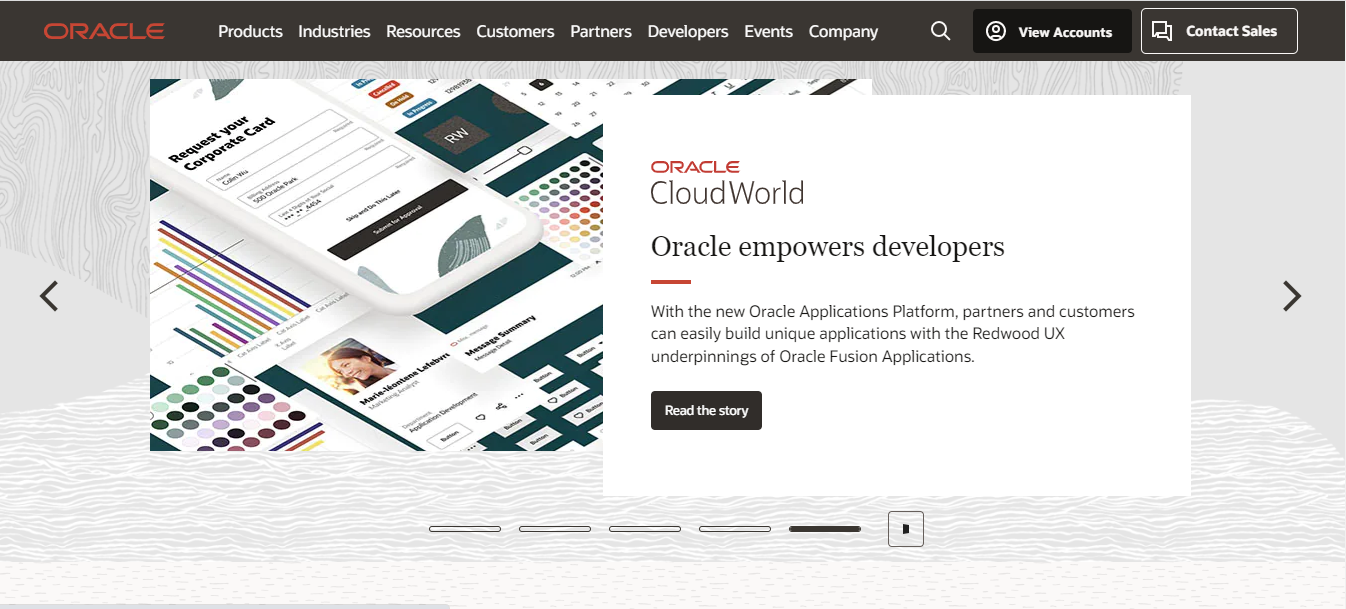Image resolution: width=1346 pixels, height=609 pixels.
Task: Open the Resources menu
Action: click(x=423, y=31)
